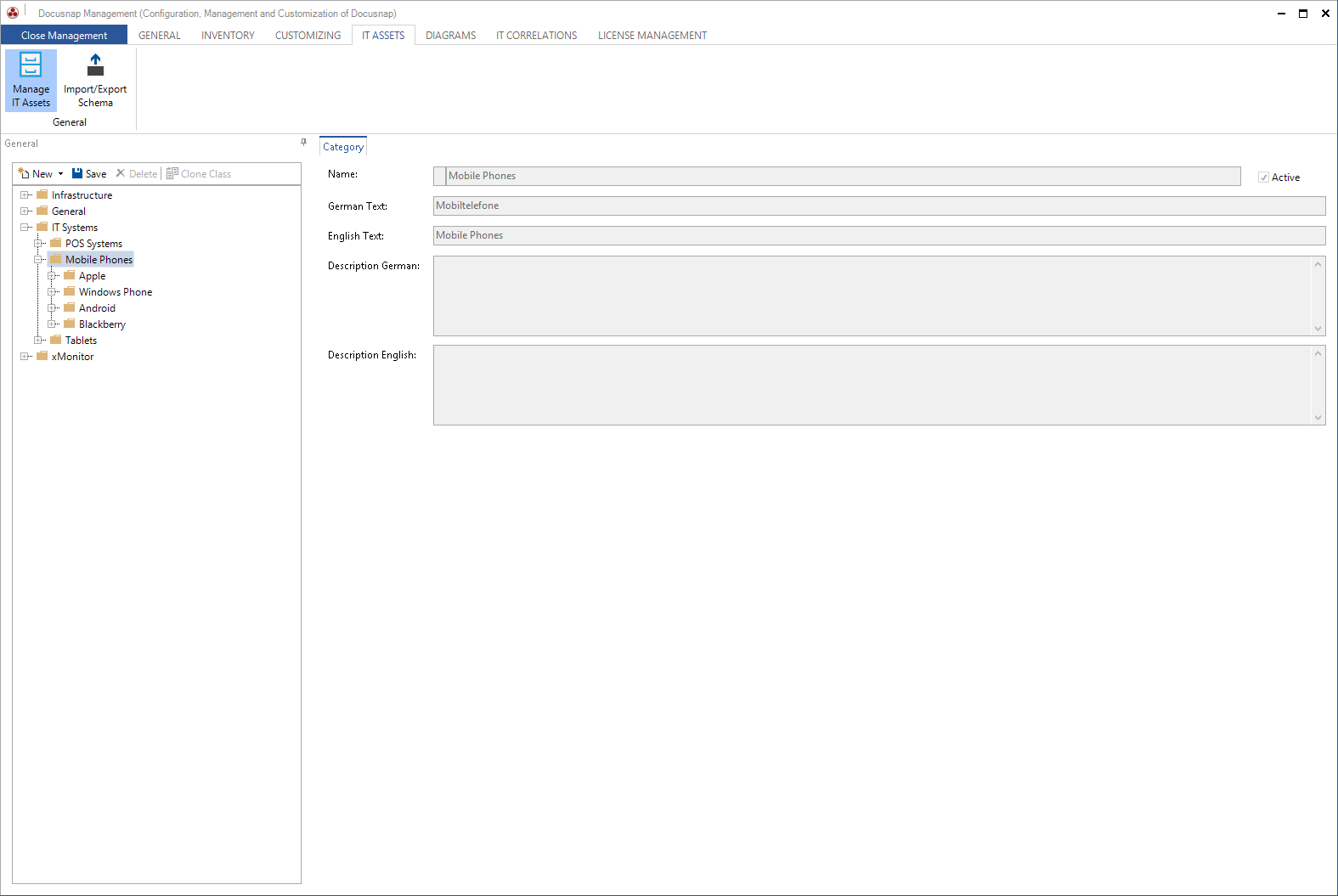The height and width of the screenshot is (896, 1338).
Task: Click the Clone Class button label
Action: point(206,174)
